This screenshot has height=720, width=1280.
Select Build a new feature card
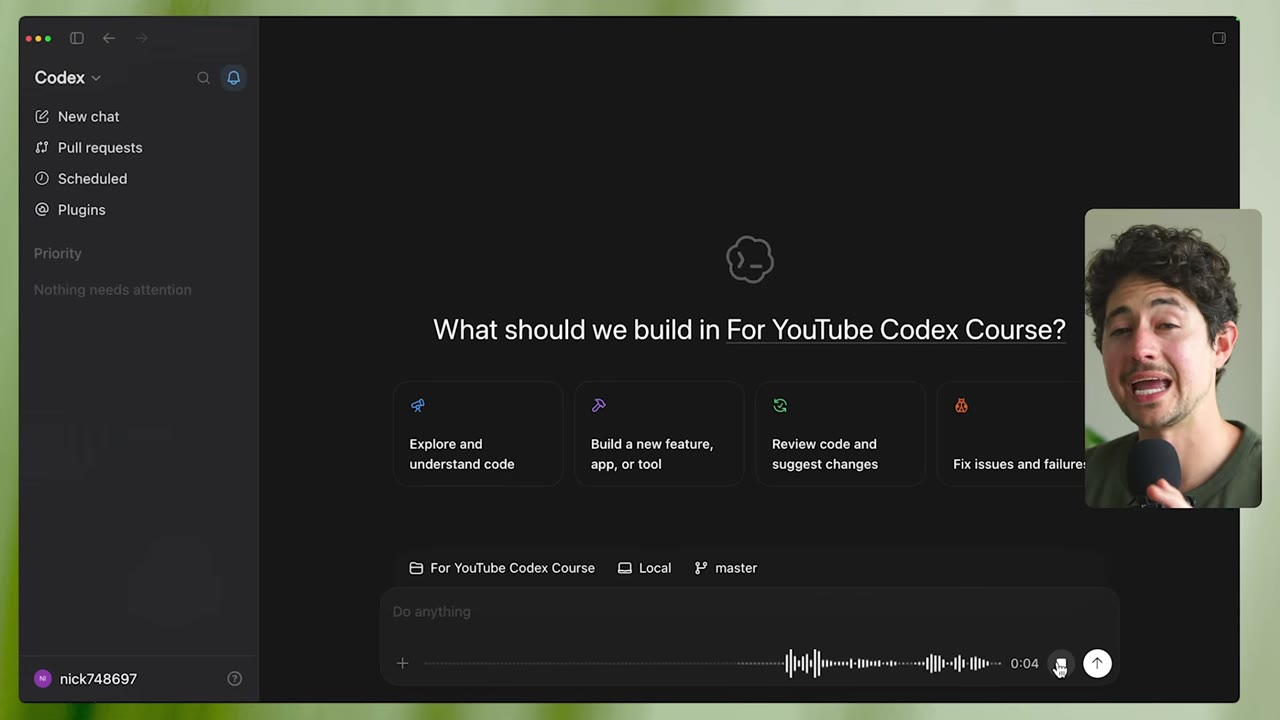pyautogui.click(x=659, y=434)
